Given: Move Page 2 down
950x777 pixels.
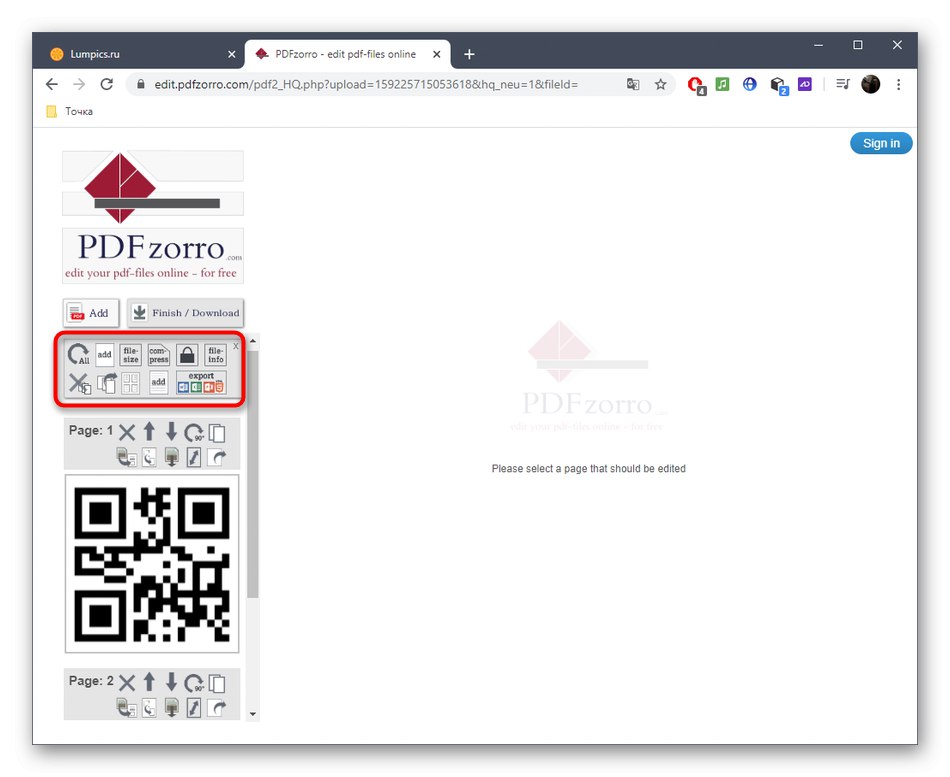Looking at the screenshot, I should coord(171,682).
